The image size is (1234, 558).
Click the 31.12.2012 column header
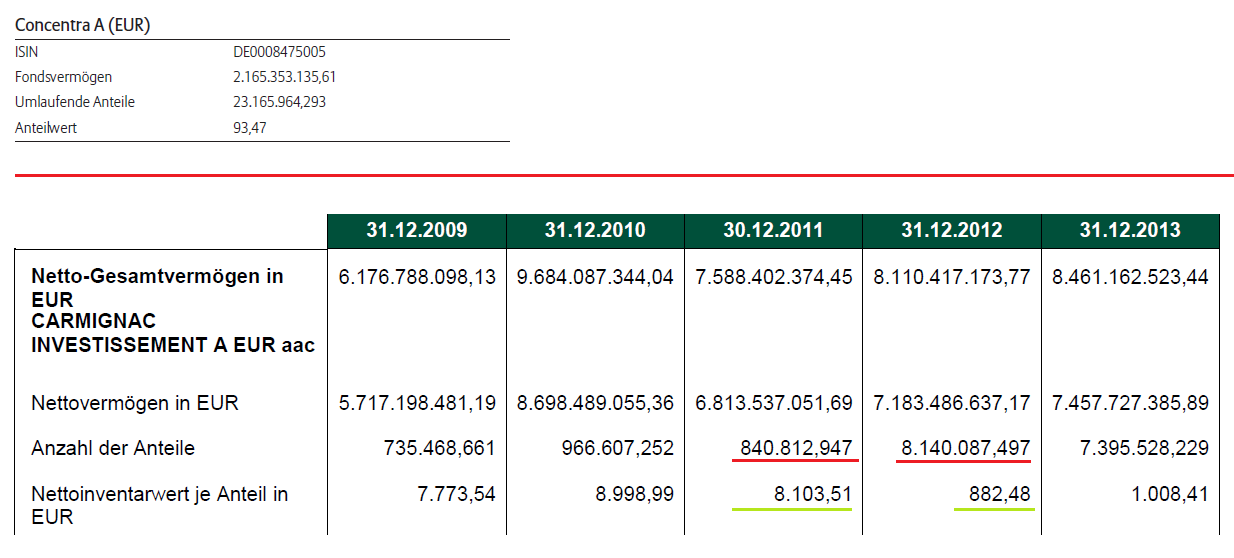pyautogui.click(x=951, y=231)
